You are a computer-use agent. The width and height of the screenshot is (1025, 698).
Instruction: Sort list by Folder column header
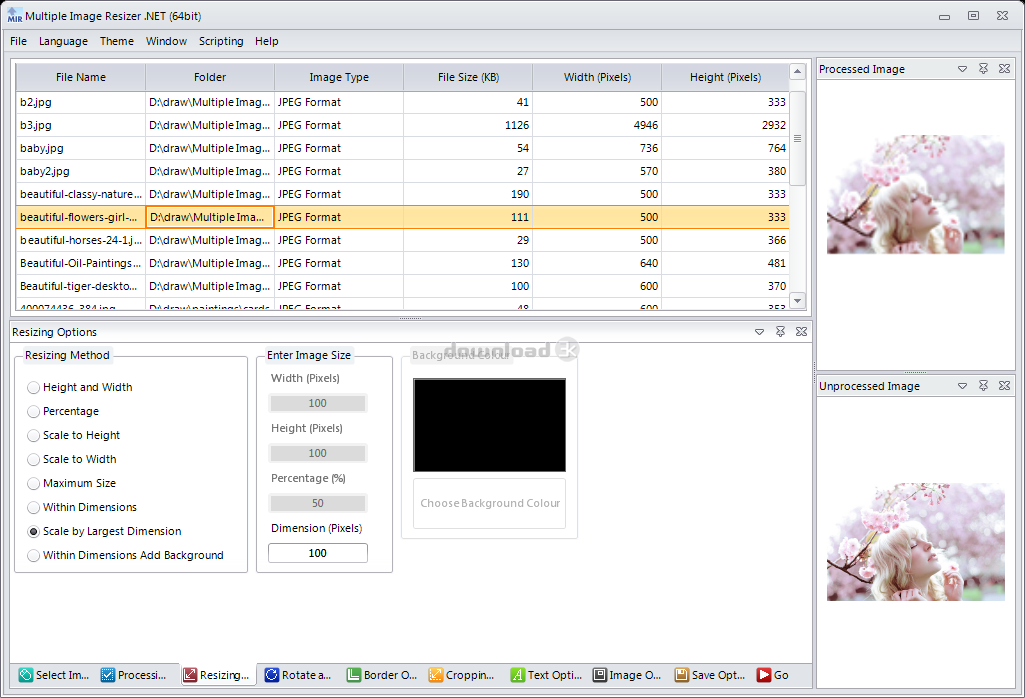[x=210, y=77]
